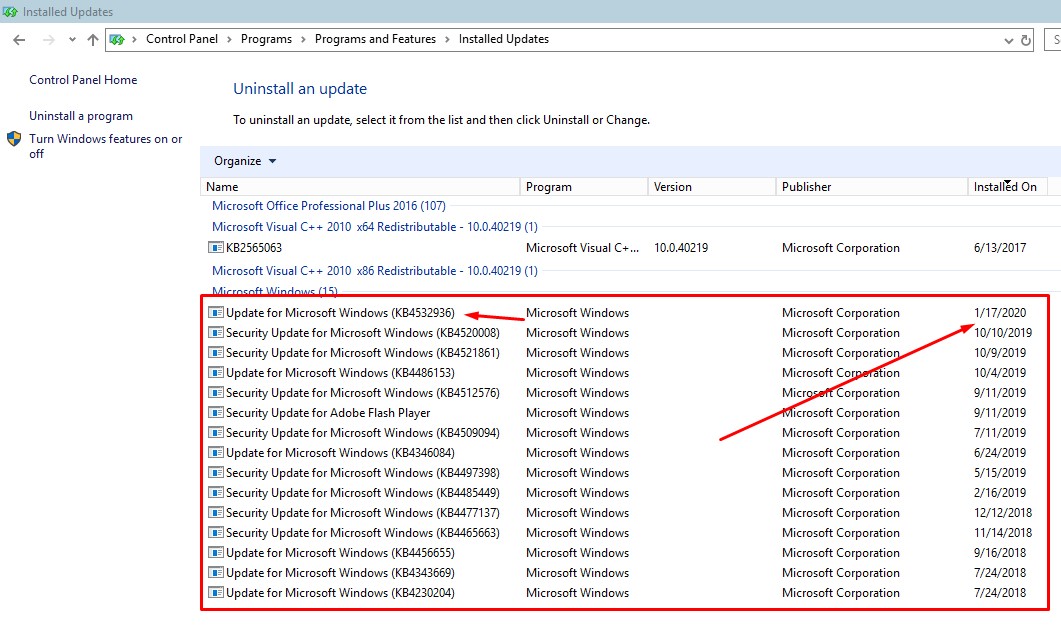Click icon of KB4346084 update
Screen dimensions: 1061x628
(216, 453)
